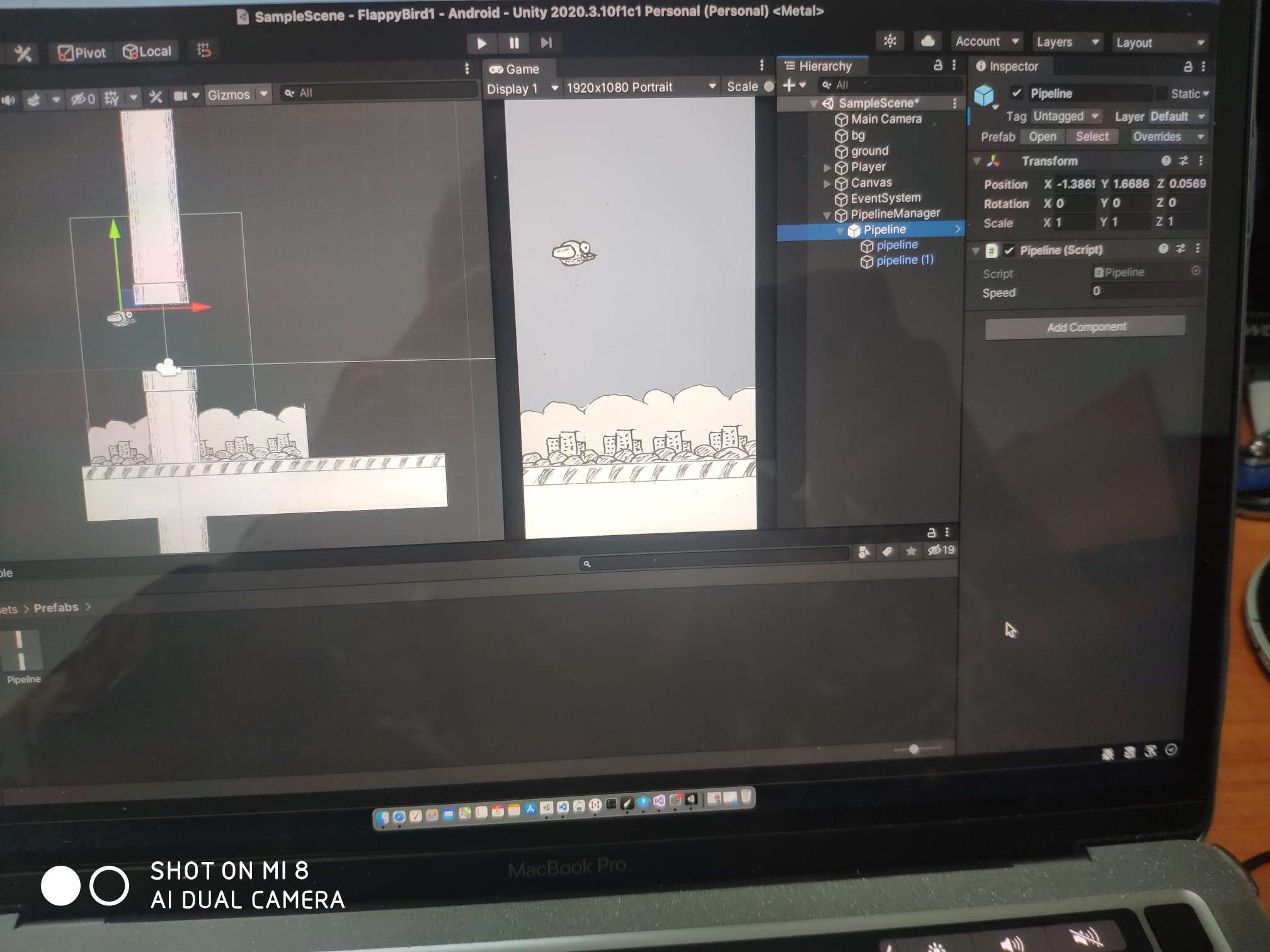Toggle scene effects (skybox) icon
This screenshot has height=952, width=1270.
33,99
